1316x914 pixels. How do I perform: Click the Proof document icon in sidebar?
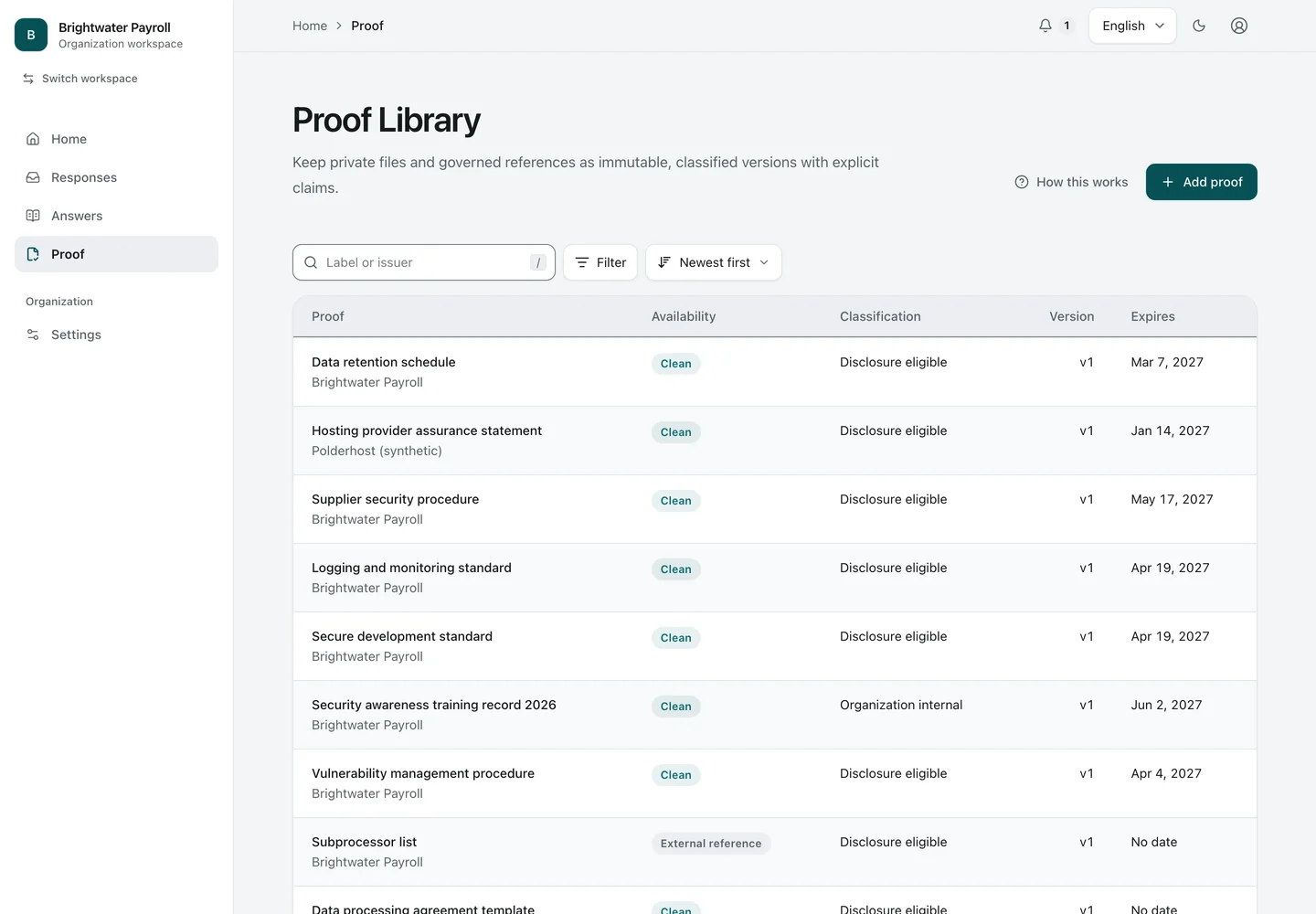(x=33, y=254)
